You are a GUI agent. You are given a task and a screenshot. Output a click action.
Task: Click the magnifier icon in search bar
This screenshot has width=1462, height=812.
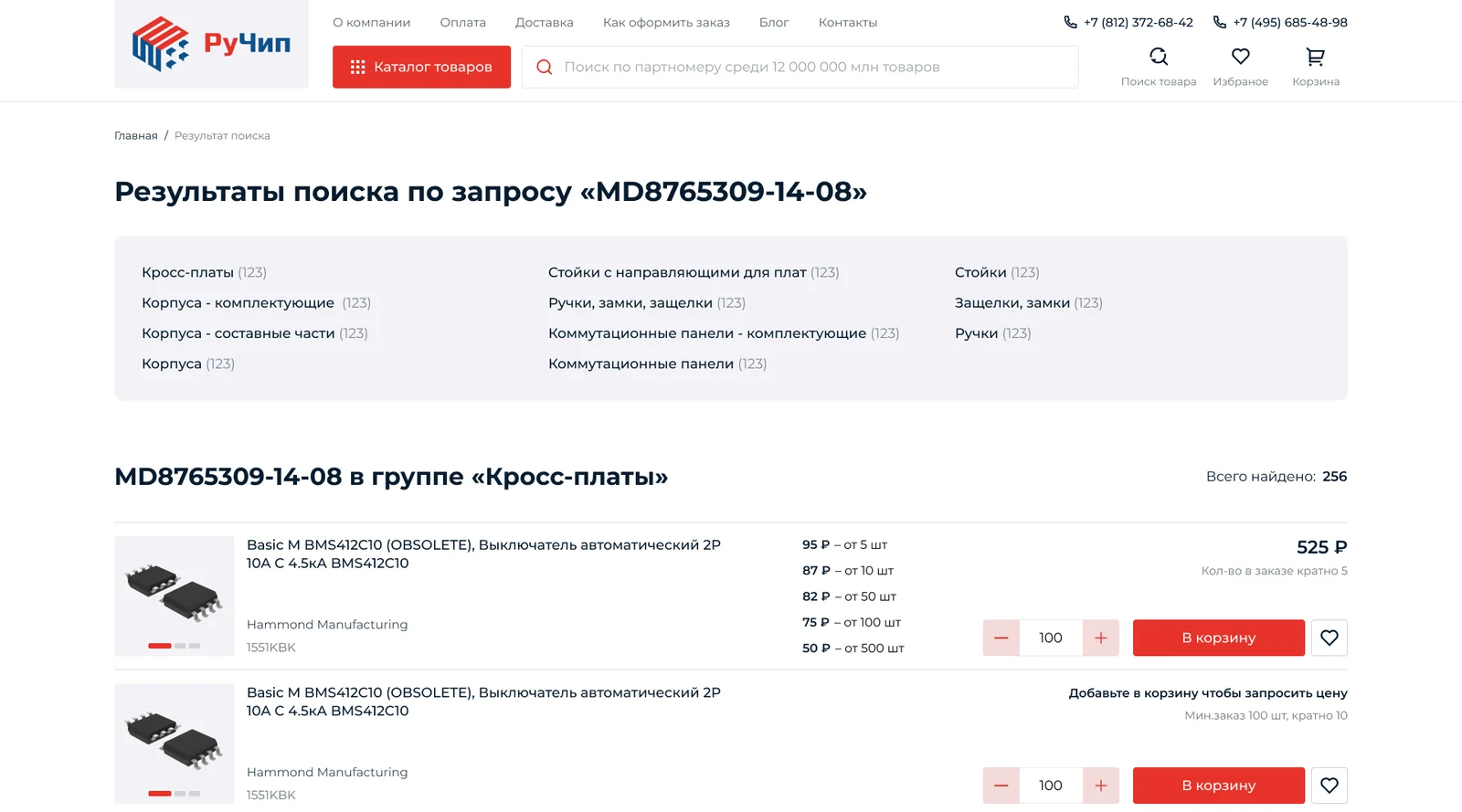click(x=545, y=67)
